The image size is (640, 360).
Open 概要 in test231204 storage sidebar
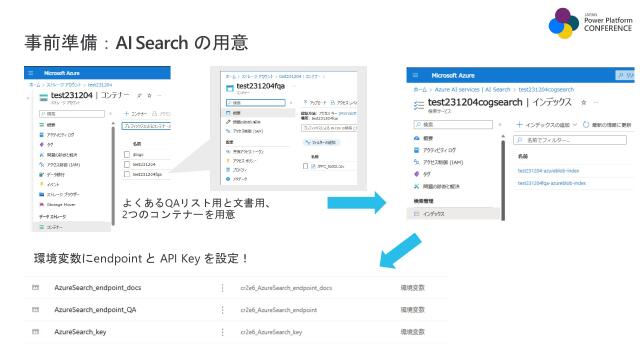pos(51,125)
